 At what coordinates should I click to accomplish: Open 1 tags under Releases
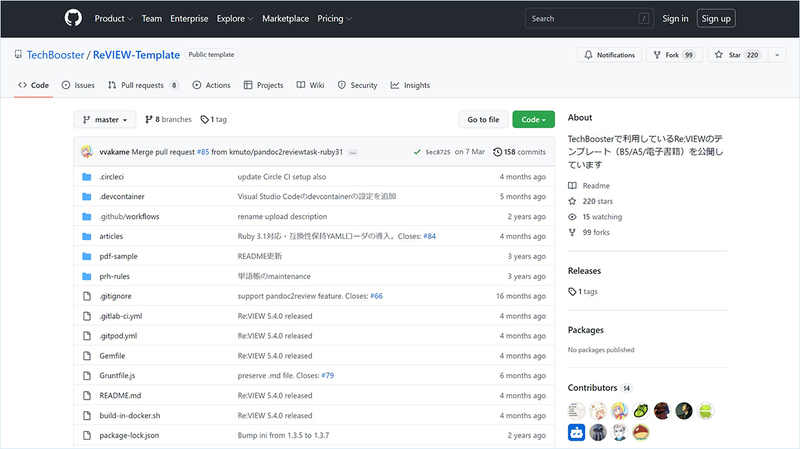click(583, 292)
